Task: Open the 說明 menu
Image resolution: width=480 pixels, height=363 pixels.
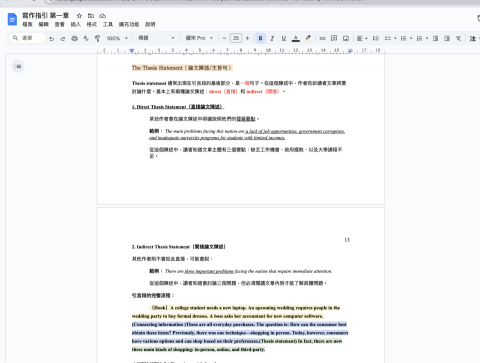Action: [150, 24]
